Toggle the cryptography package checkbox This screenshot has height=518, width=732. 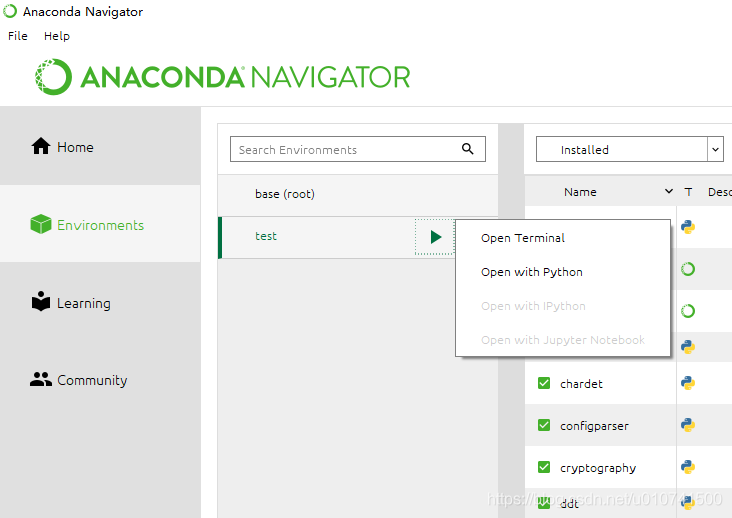pyautogui.click(x=544, y=467)
